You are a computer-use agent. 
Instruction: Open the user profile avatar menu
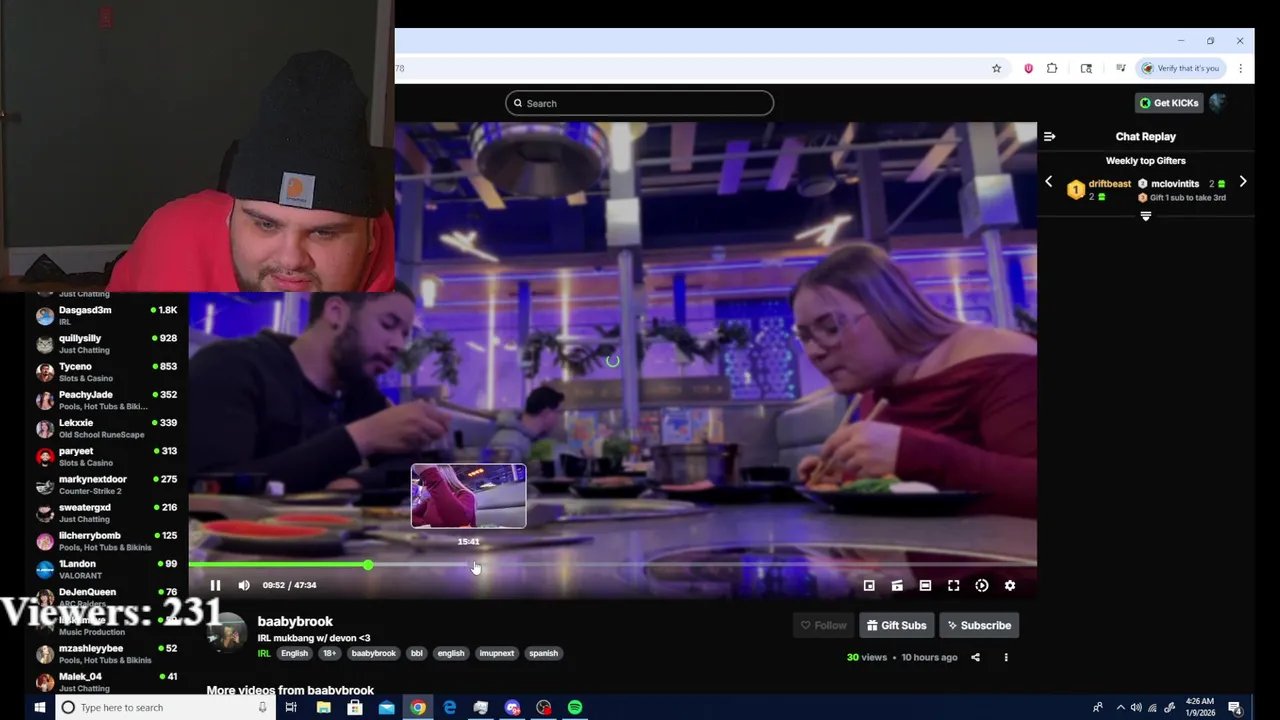1218,102
